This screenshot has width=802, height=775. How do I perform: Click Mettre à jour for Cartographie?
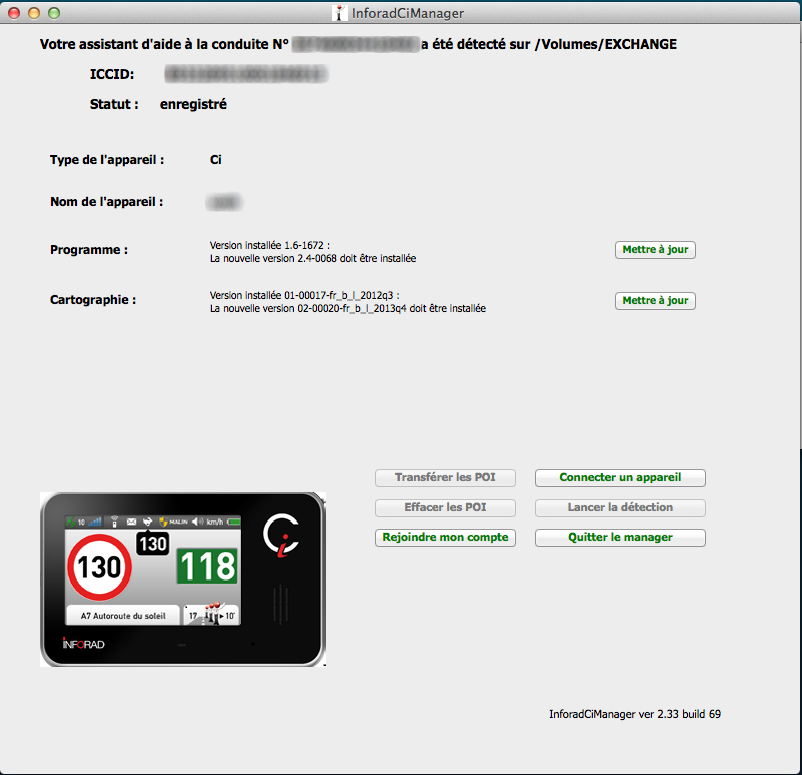tap(655, 300)
